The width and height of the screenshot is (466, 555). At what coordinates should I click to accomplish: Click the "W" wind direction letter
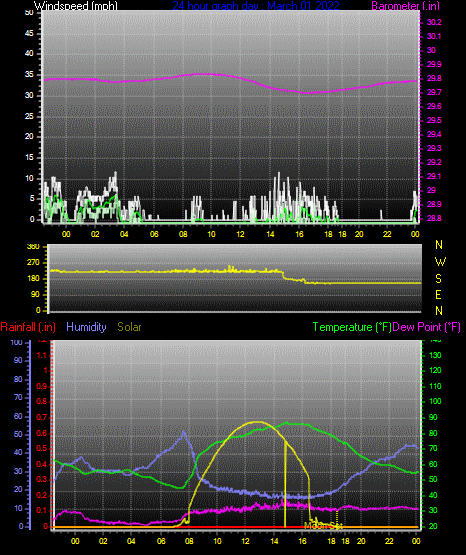point(440,262)
